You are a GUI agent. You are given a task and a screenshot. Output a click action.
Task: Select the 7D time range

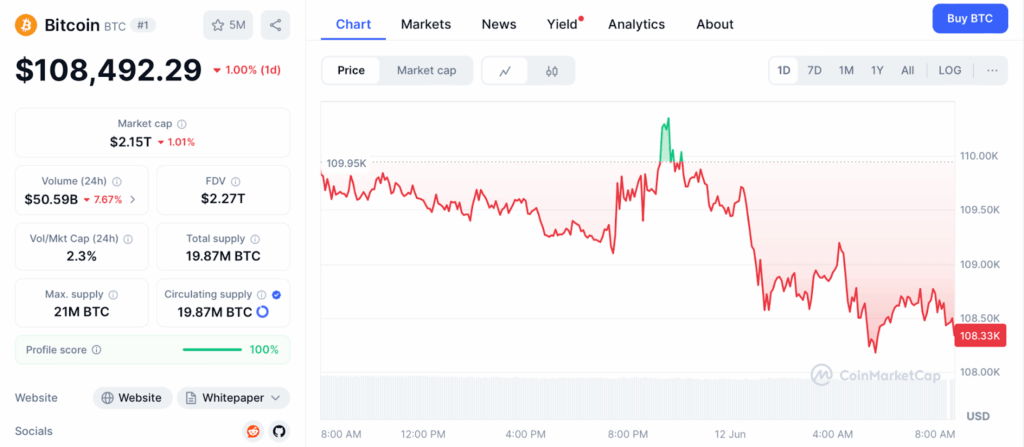(x=814, y=71)
